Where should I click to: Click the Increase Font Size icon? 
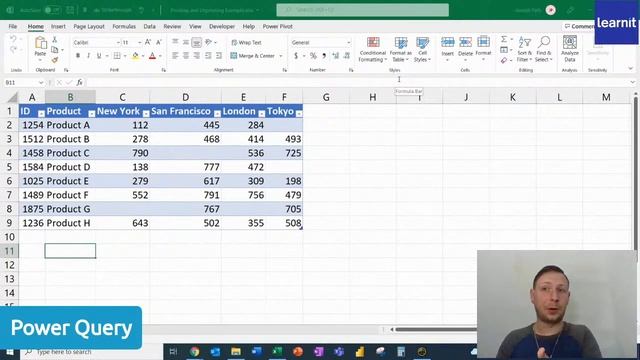[148, 42]
